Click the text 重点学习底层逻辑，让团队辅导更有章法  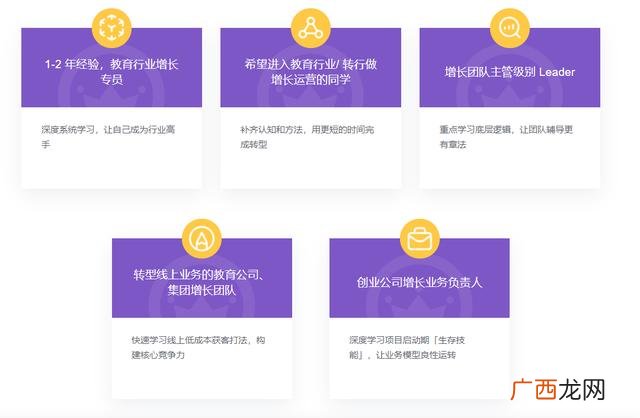coord(506,137)
